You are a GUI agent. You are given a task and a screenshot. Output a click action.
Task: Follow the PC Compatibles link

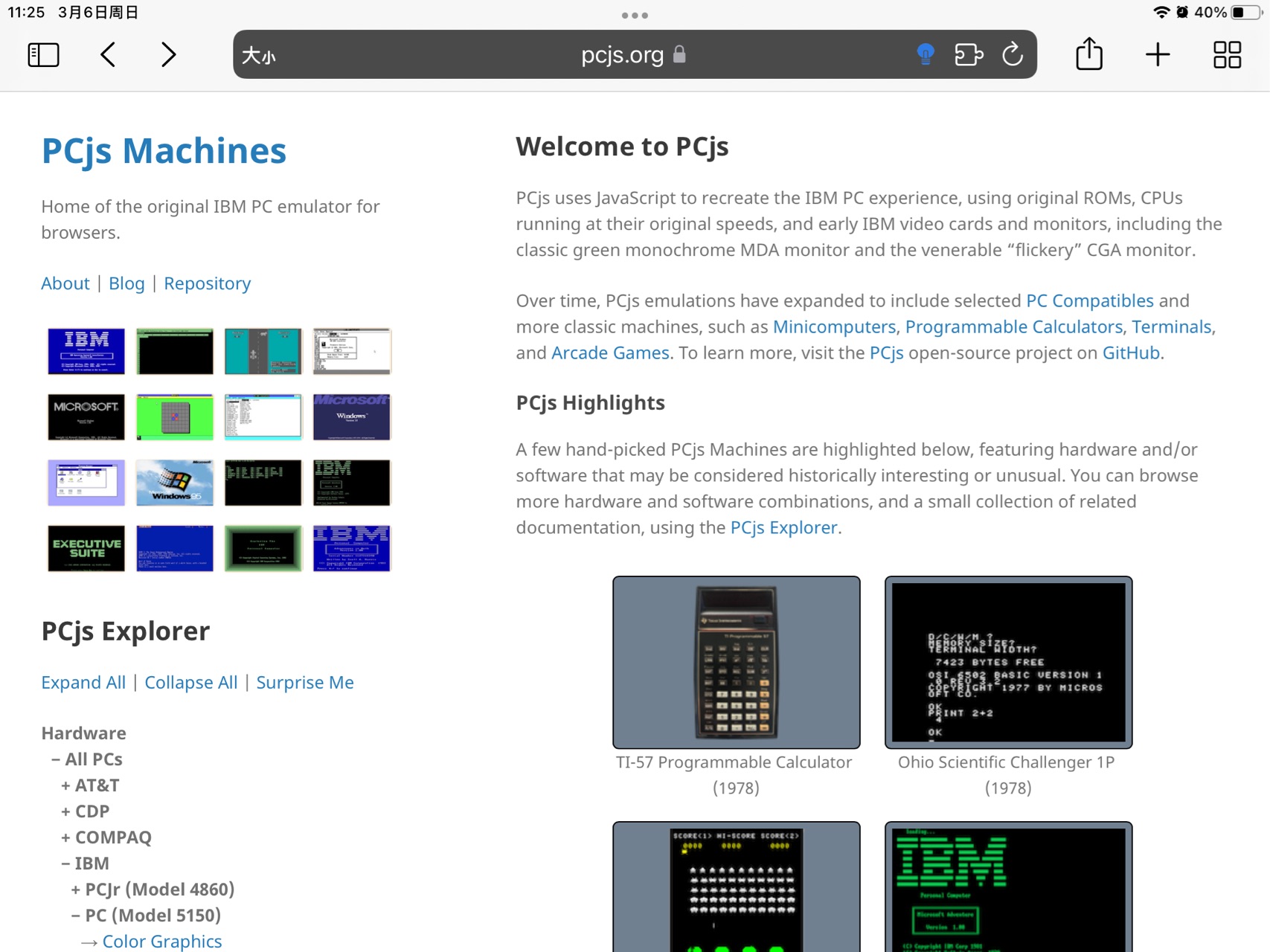point(1090,300)
